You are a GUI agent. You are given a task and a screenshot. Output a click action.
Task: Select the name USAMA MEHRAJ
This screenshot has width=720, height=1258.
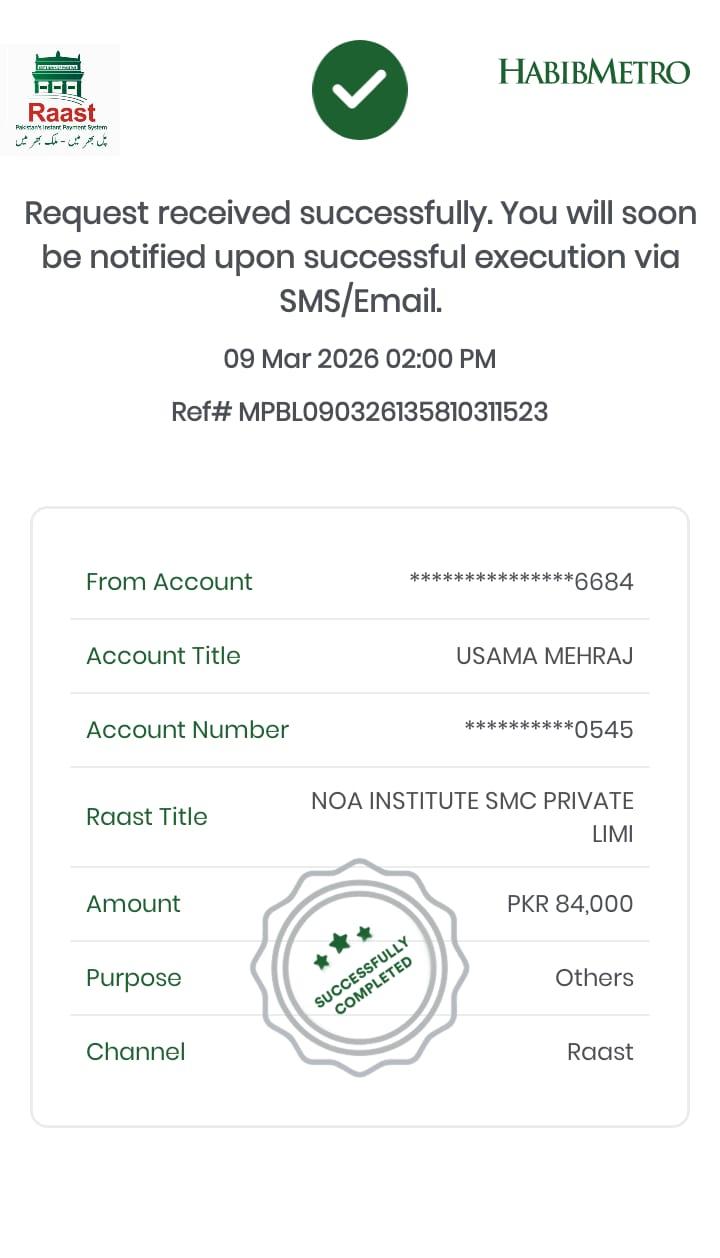click(x=544, y=656)
